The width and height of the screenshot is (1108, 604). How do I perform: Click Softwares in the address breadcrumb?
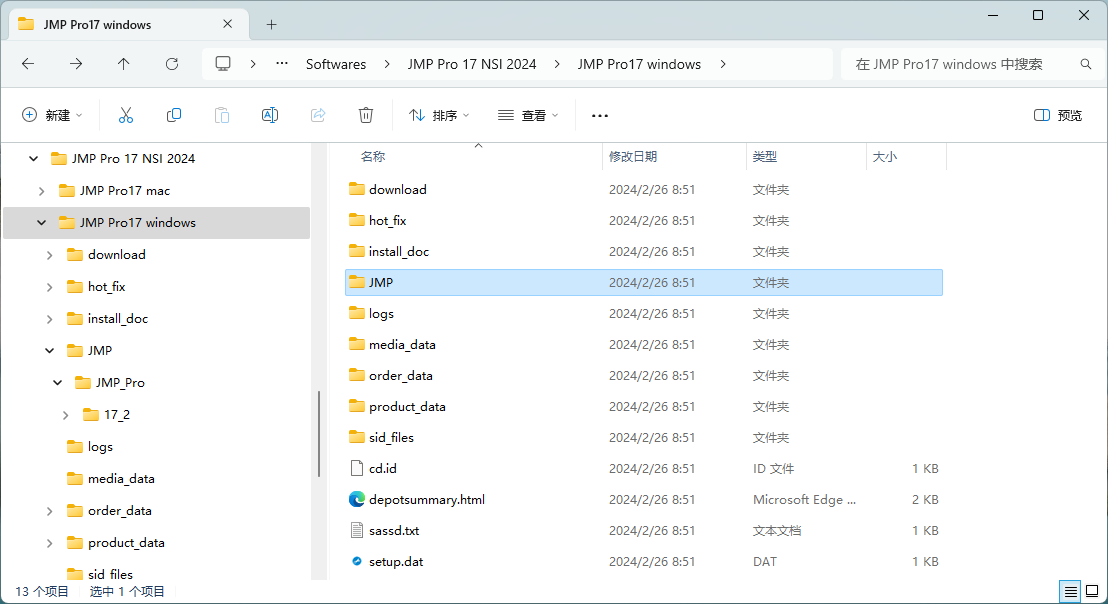click(x=336, y=64)
